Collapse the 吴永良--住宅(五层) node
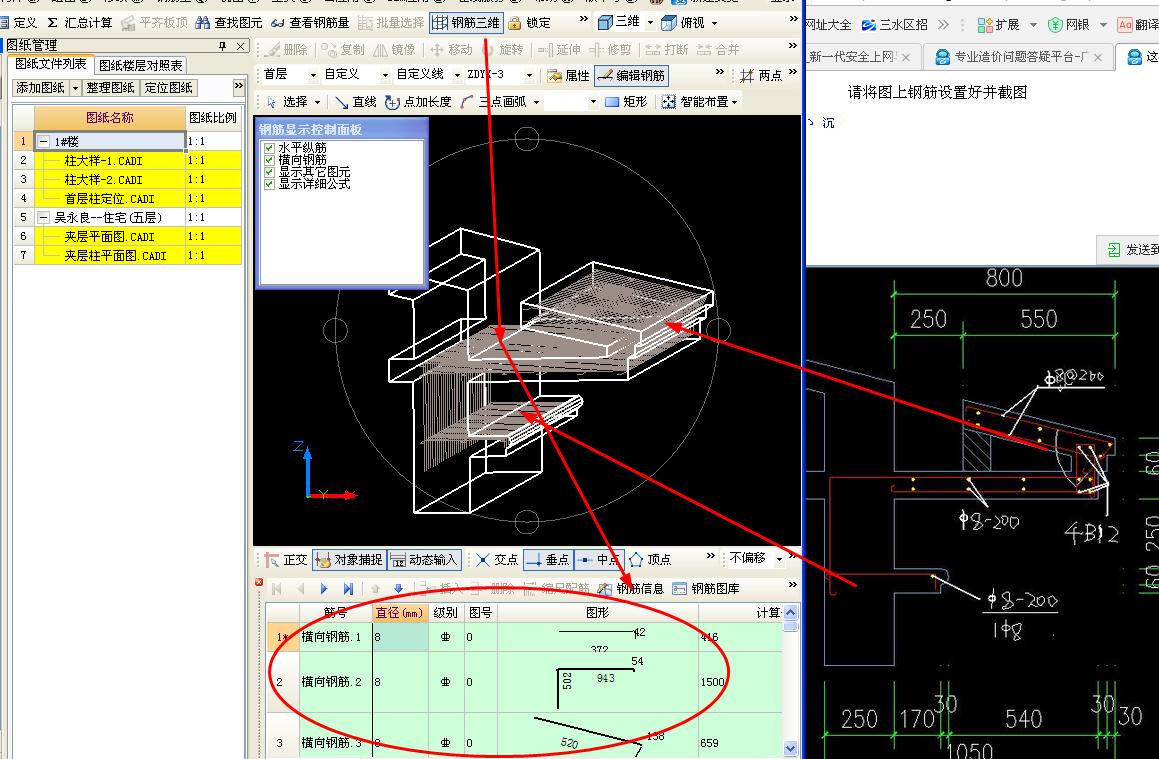 click(x=44, y=217)
